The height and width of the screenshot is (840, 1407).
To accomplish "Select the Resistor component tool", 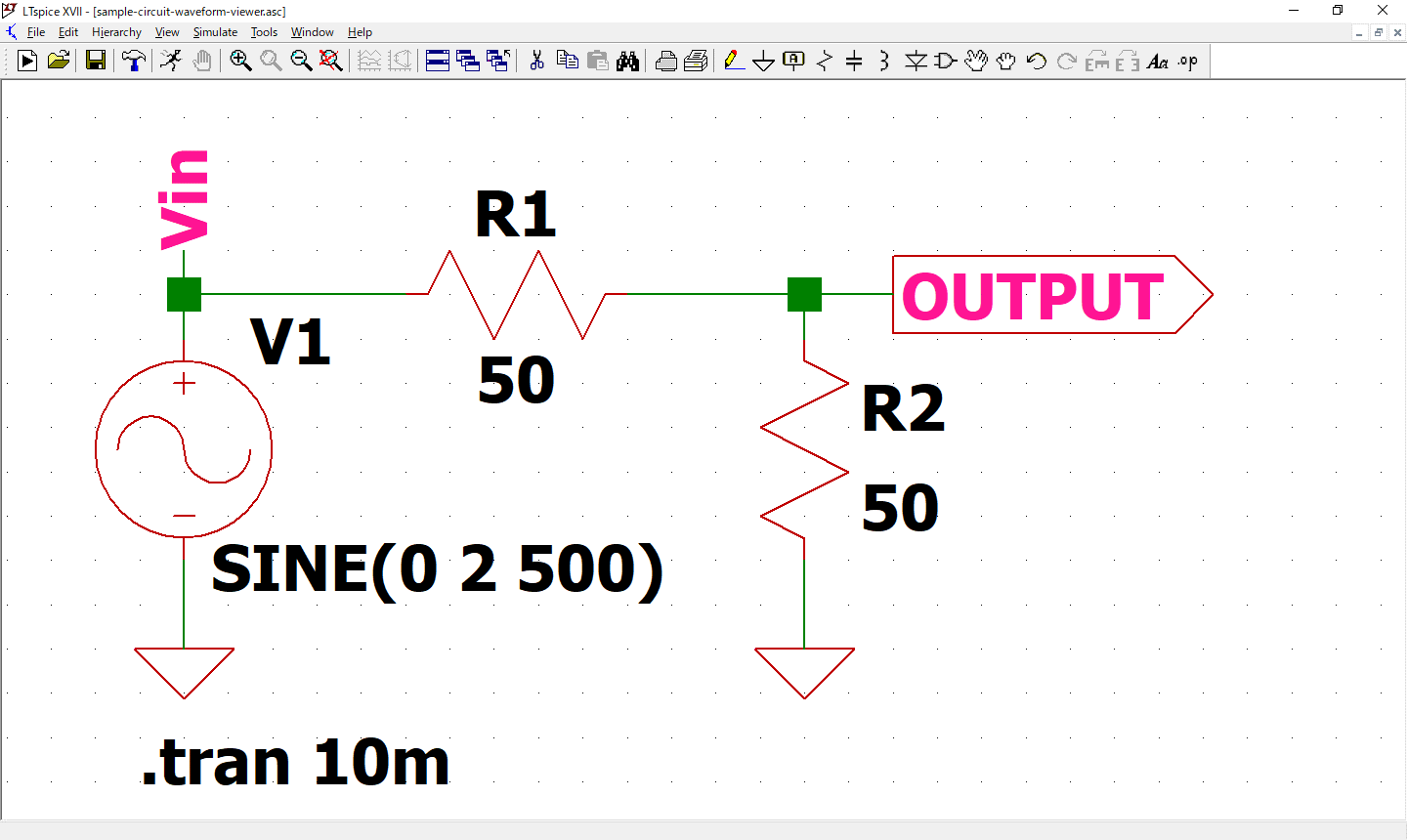I will pyautogui.click(x=822, y=61).
